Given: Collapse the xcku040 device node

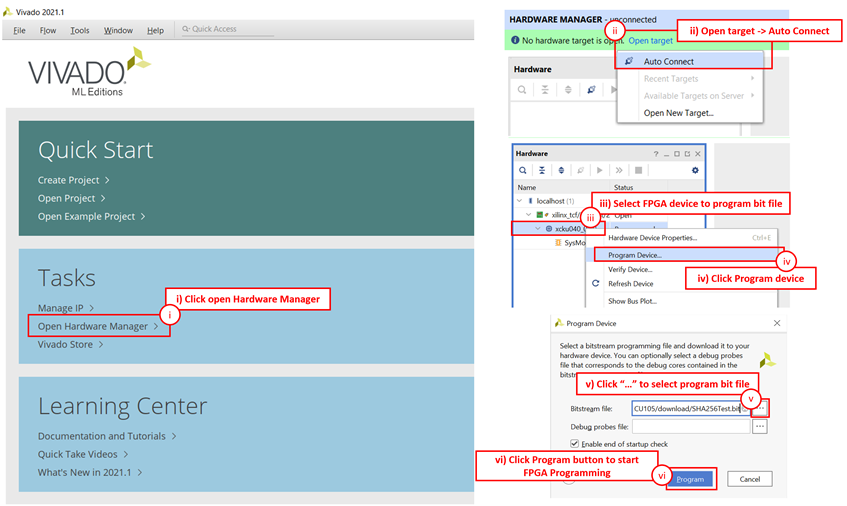Looking at the screenshot, I should (x=538, y=229).
